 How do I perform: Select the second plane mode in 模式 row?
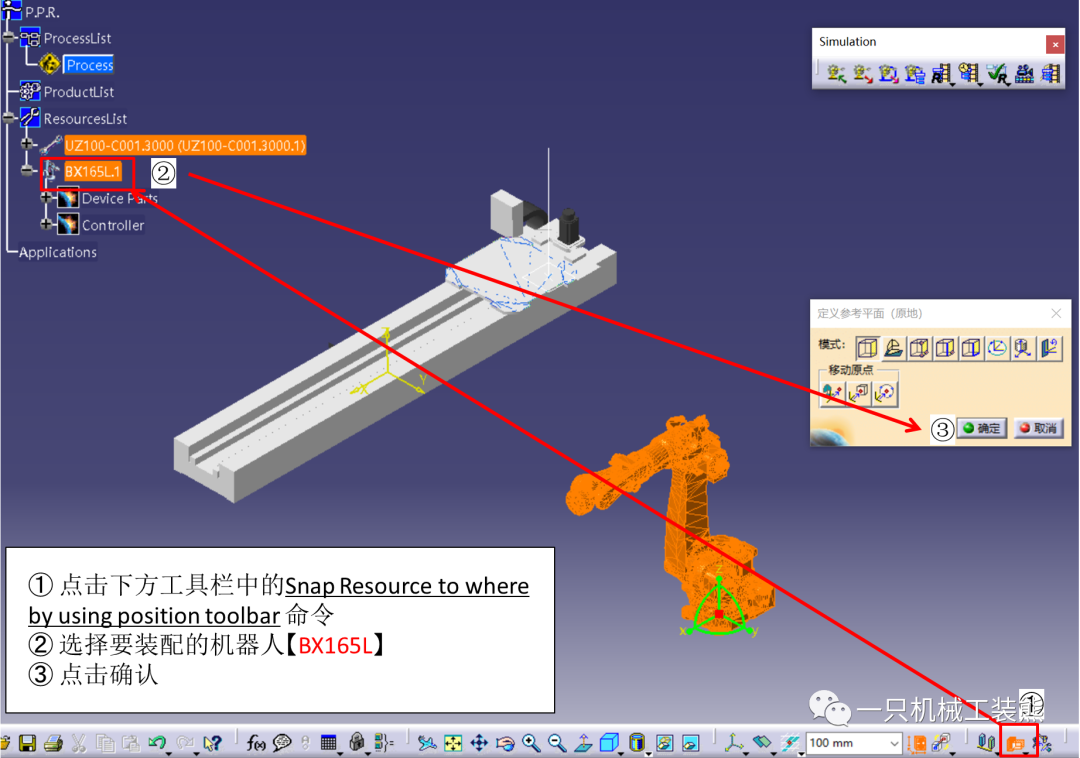pos(893,348)
